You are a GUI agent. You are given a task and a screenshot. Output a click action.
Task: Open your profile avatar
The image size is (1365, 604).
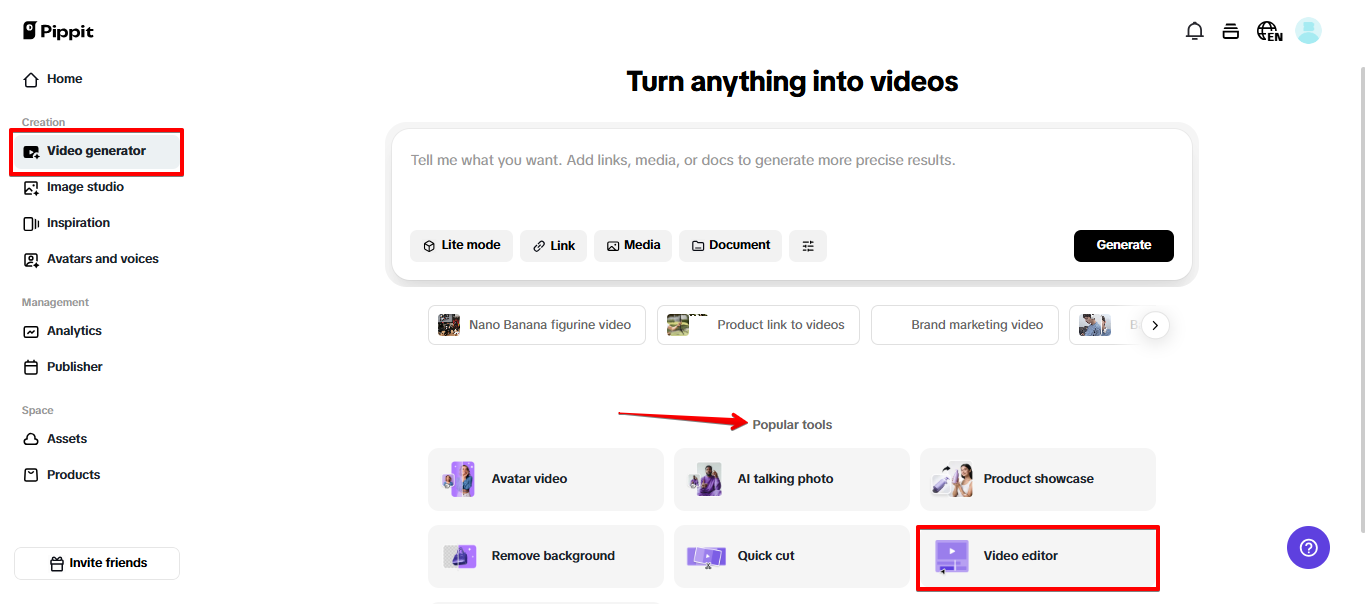(x=1308, y=31)
